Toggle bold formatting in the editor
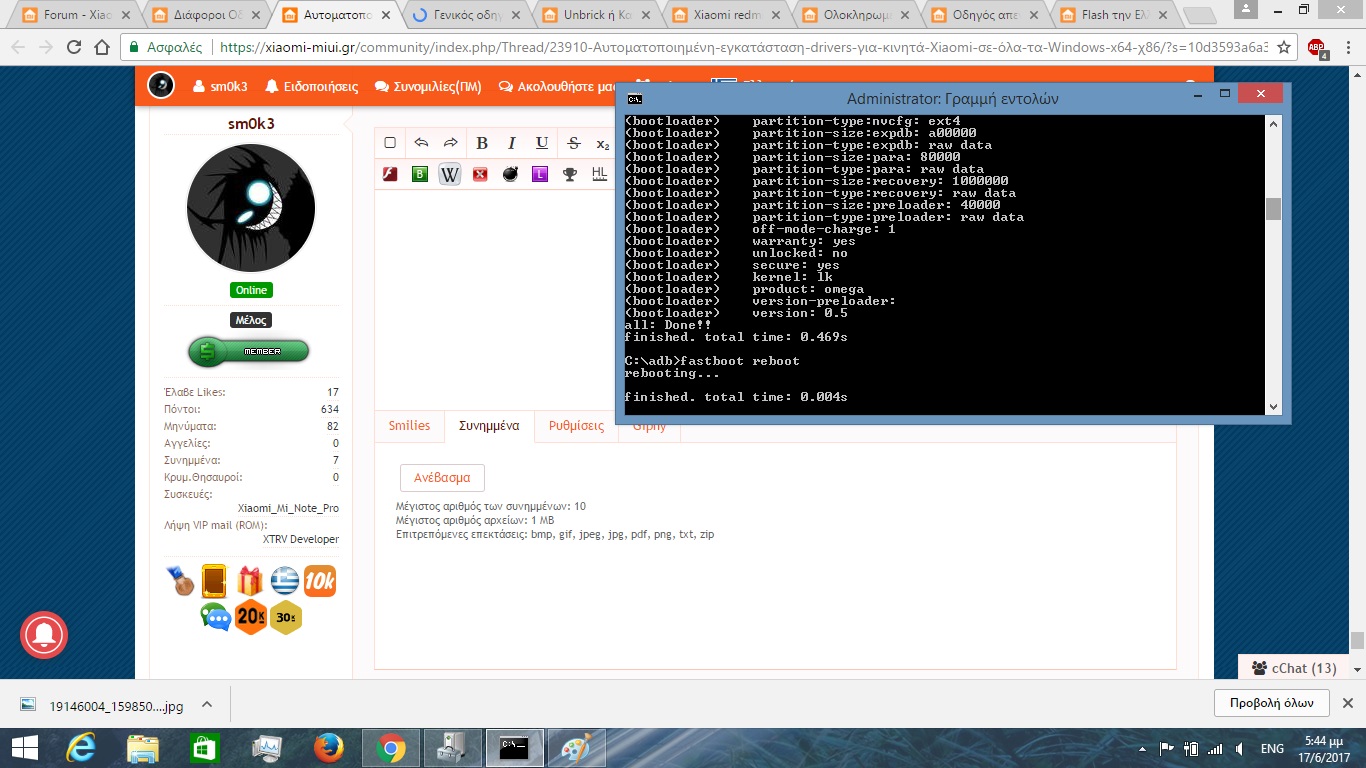Image resolution: width=1366 pixels, height=768 pixels. (x=482, y=143)
